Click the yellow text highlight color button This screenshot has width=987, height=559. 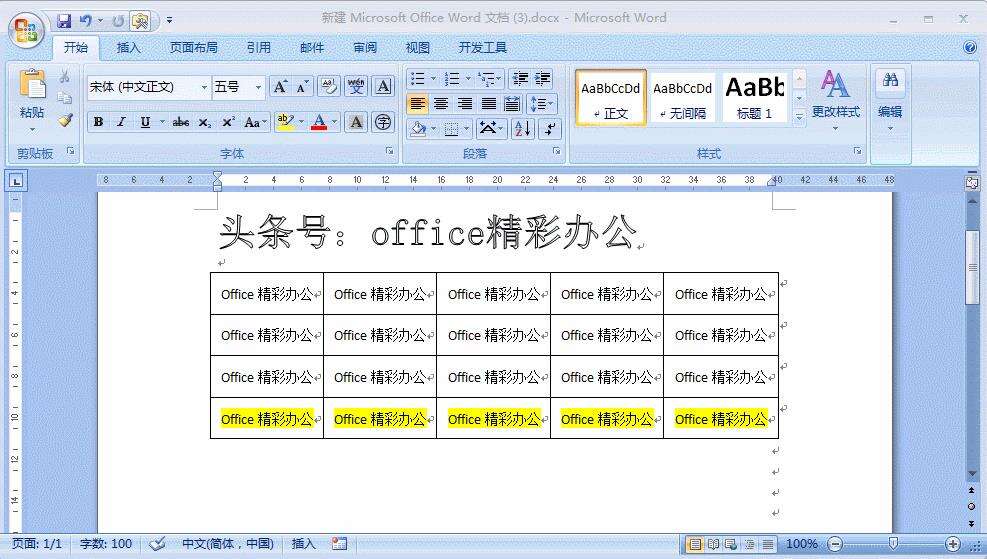285,122
